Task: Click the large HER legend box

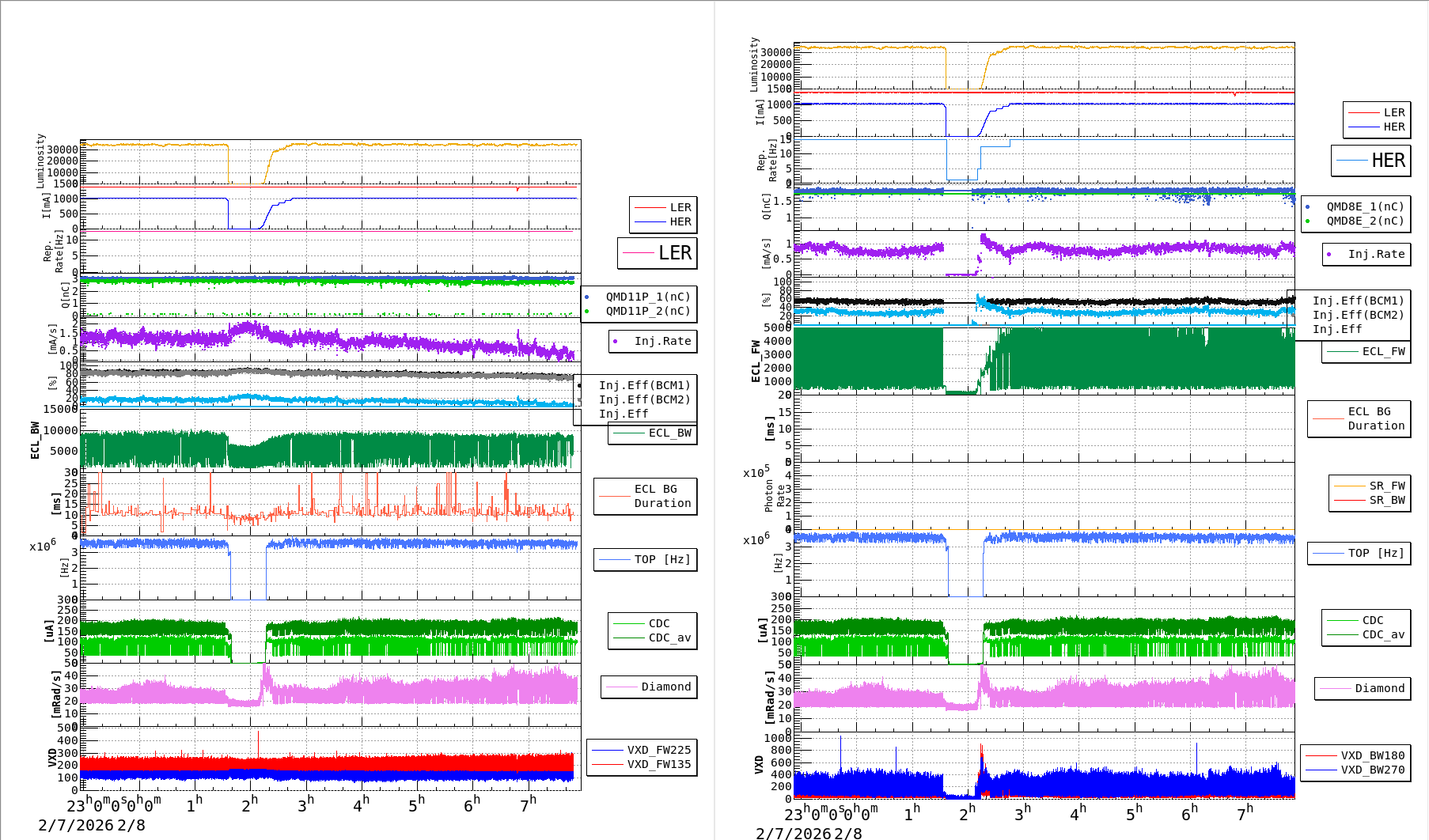Action: tap(1371, 161)
